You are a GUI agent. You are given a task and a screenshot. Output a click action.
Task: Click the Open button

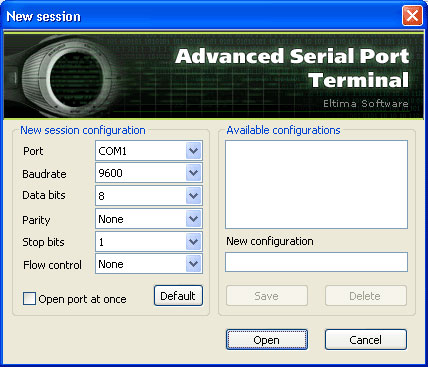tap(267, 340)
